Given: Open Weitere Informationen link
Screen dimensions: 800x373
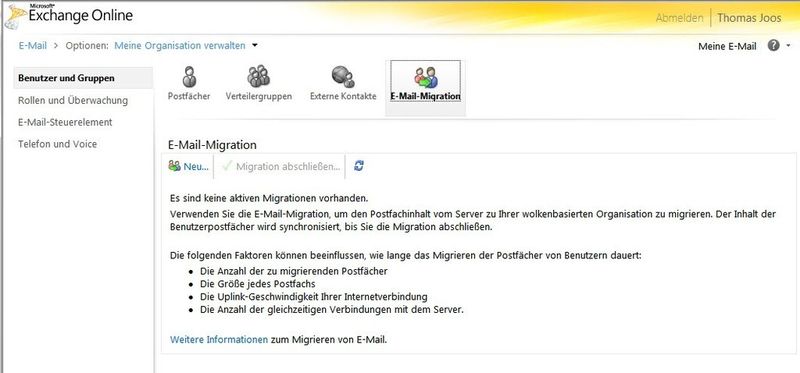Looking at the screenshot, I should 219,339.
